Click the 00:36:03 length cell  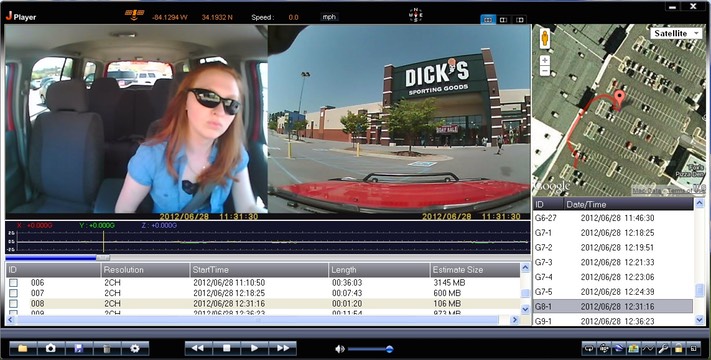click(x=347, y=283)
